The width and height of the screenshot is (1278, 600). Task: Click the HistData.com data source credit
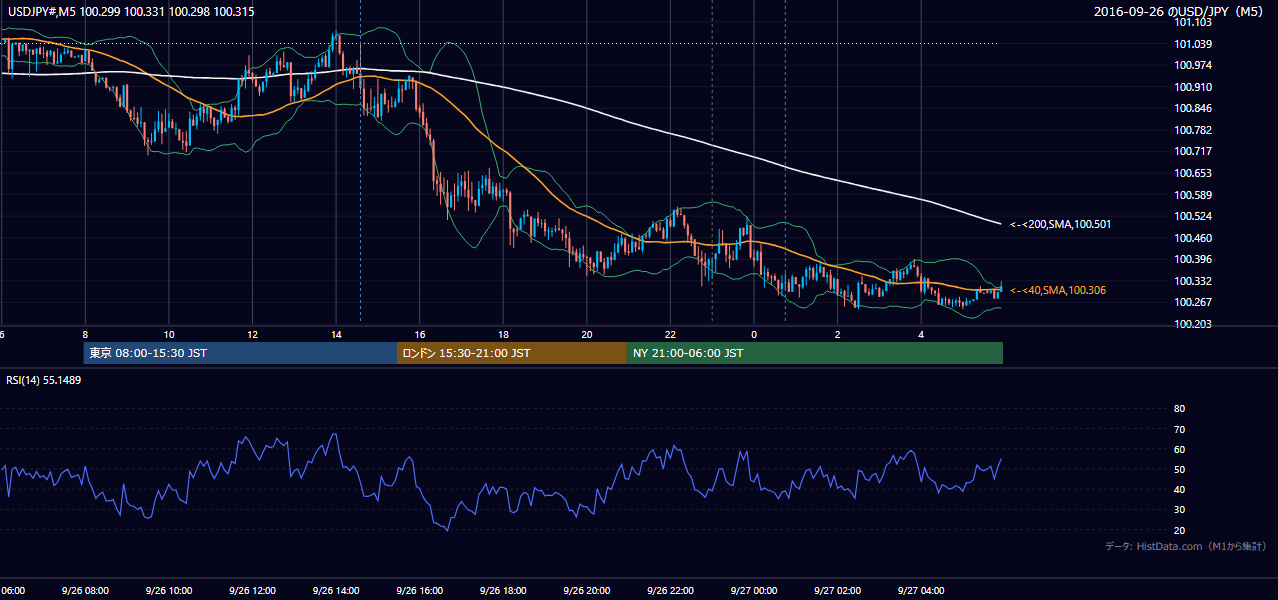pyautogui.click(x=1186, y=546)
